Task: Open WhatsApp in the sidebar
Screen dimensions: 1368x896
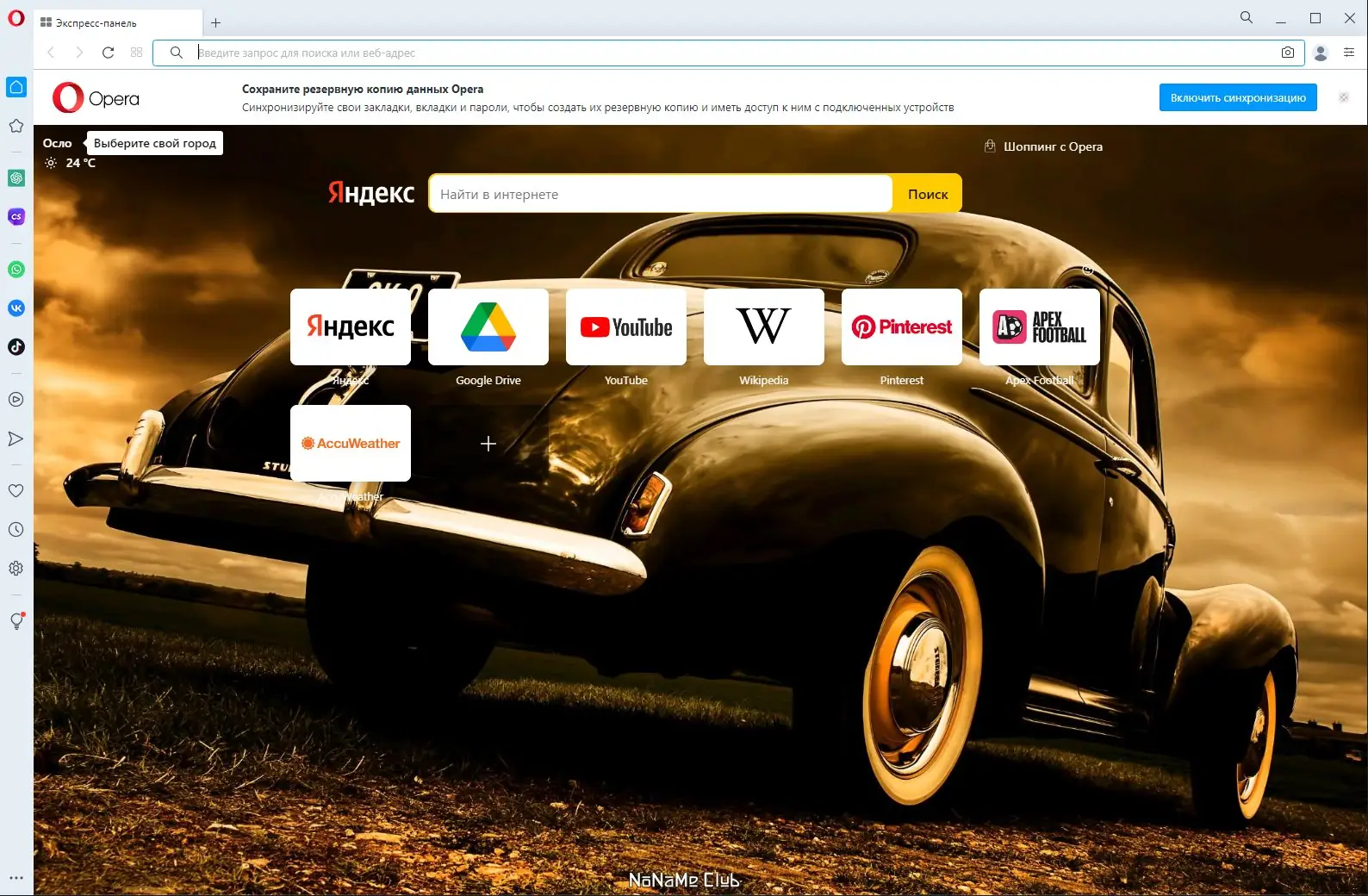Action: 16,270
